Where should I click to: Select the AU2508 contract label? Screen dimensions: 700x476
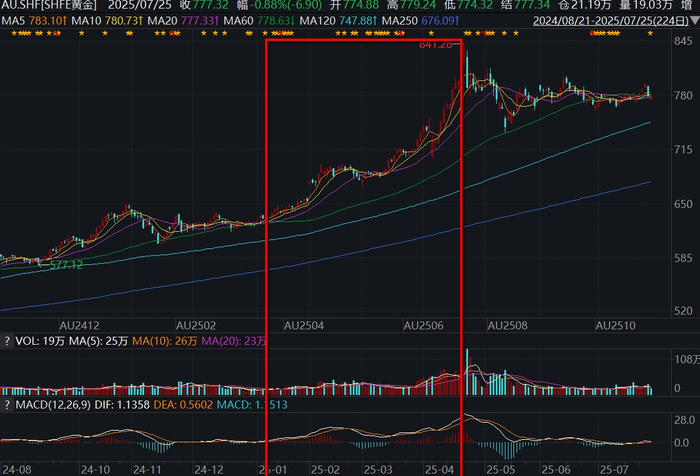[507, 326]
